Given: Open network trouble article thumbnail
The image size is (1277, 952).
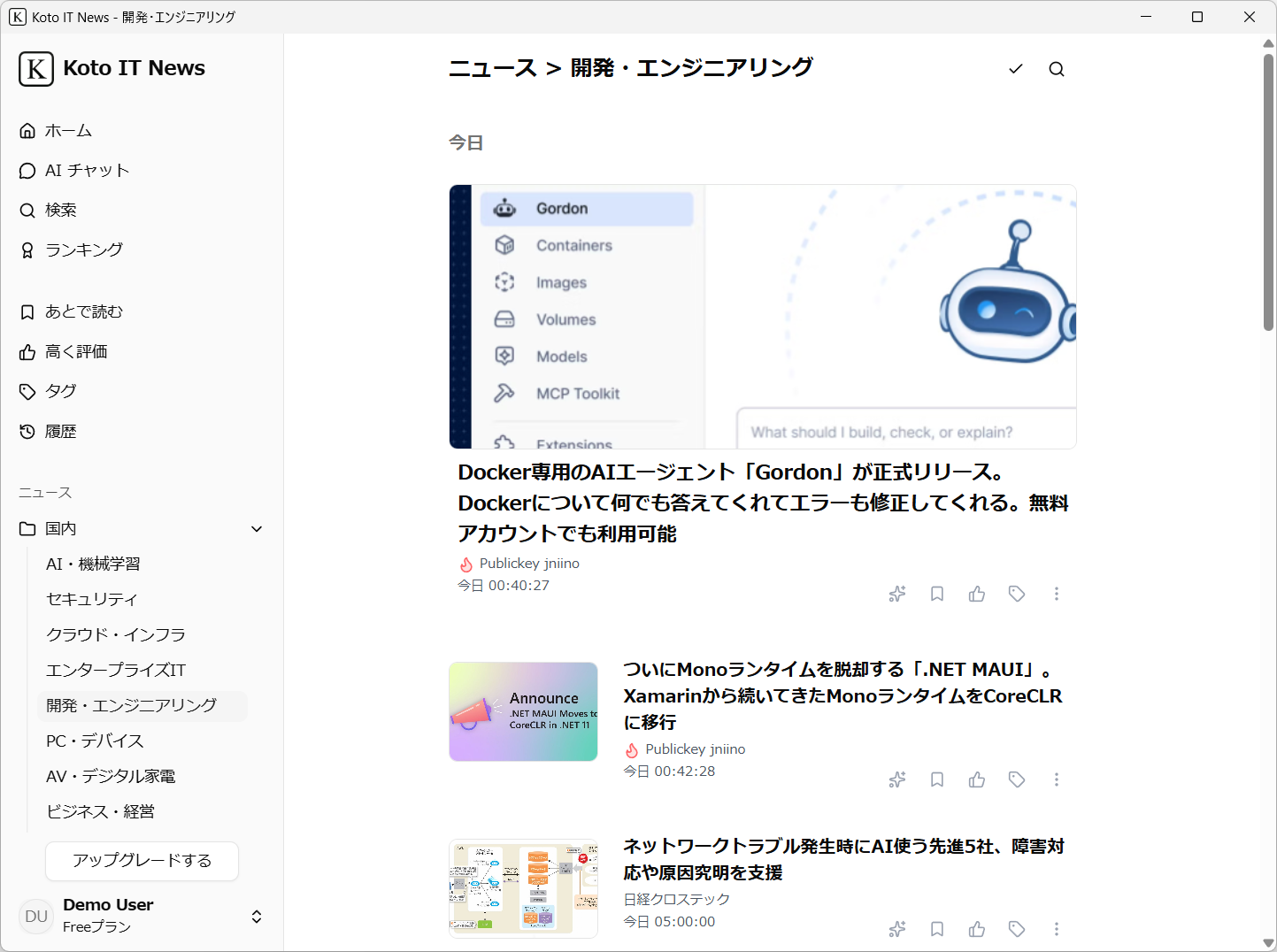Looking at the screenshot, I should pos(524,888).
